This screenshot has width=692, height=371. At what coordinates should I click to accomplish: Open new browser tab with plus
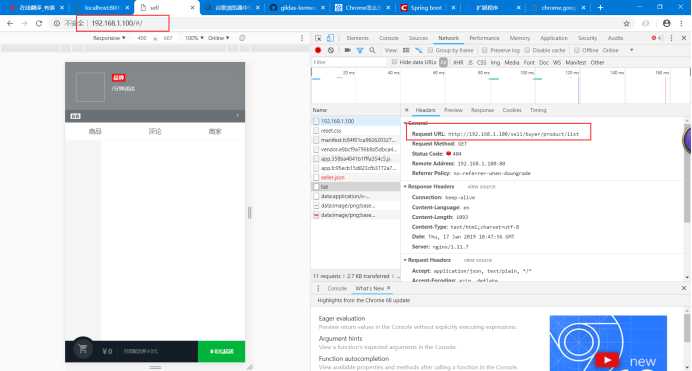click(600, 7)
